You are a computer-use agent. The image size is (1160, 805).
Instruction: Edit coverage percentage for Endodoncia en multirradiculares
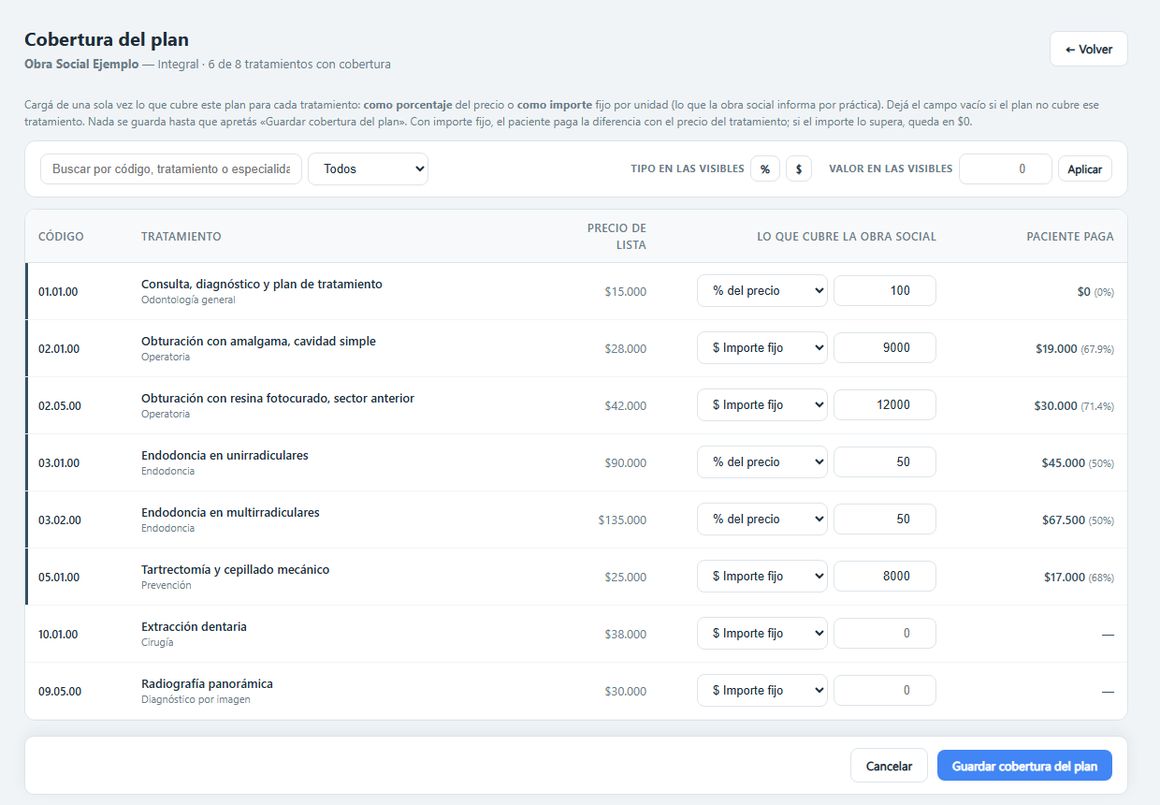(x=885, y=519)
